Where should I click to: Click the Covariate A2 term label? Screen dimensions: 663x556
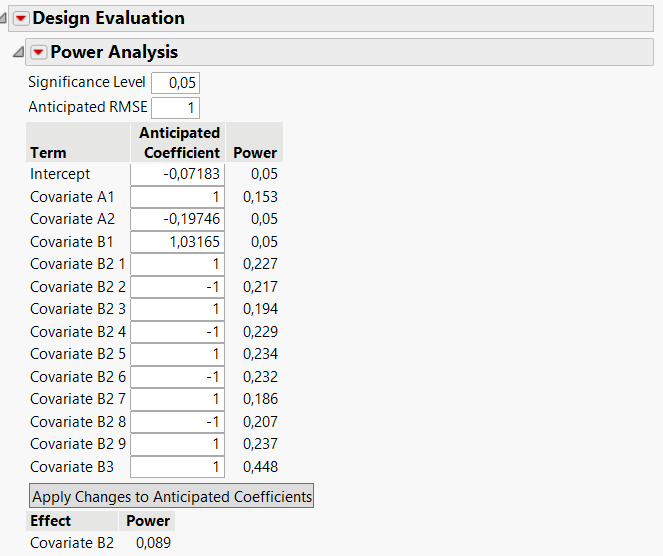(72, 219)
